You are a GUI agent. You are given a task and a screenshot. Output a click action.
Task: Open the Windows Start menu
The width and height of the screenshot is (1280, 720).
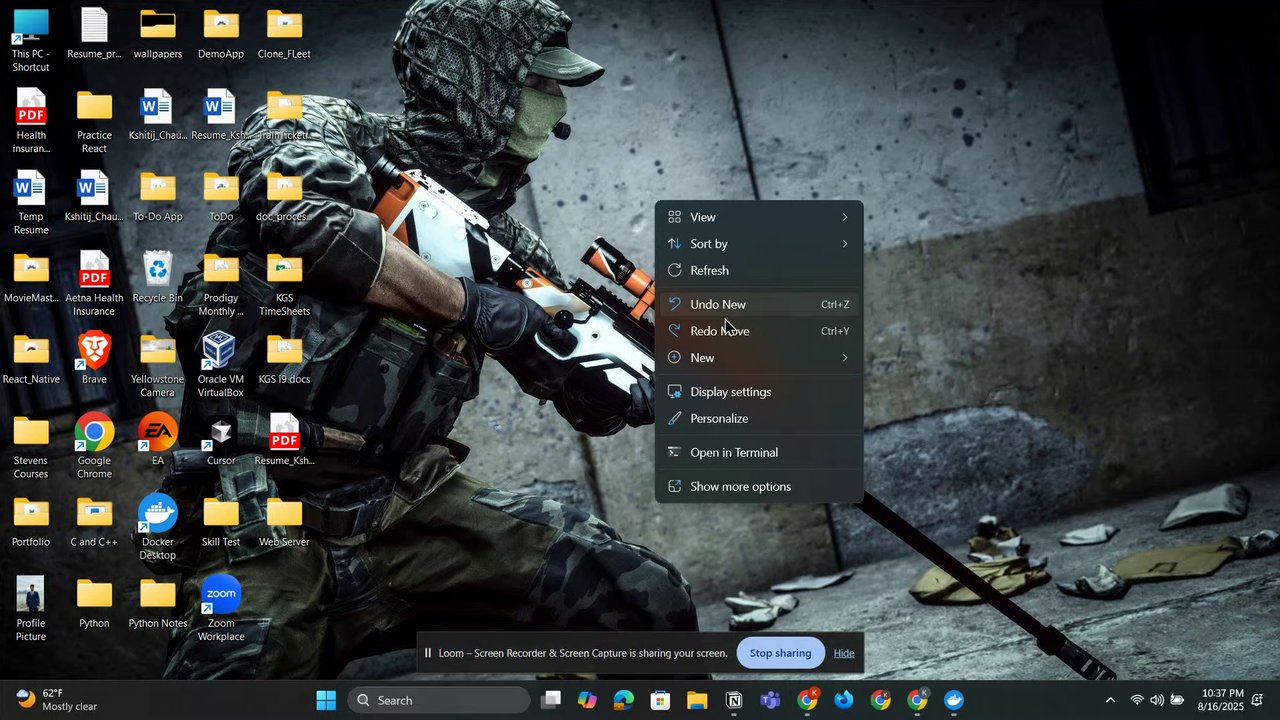click(326, 700)
